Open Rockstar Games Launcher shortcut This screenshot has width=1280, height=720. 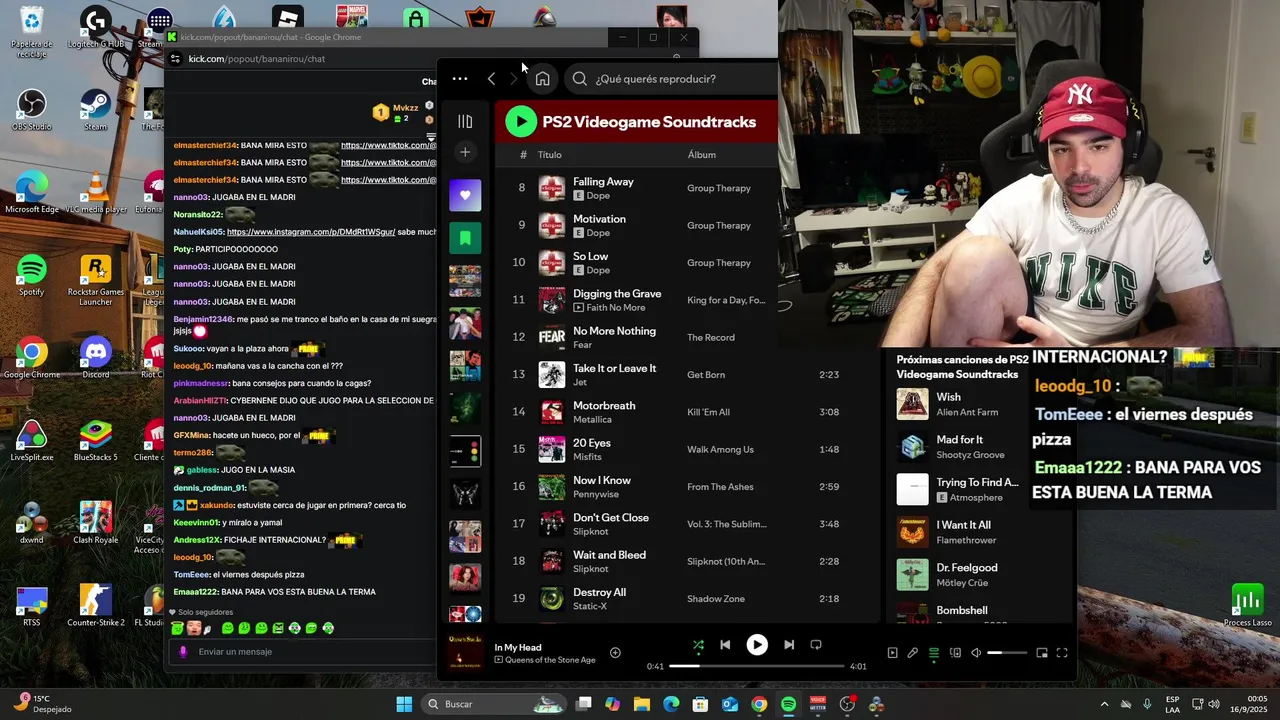click(95, 281)
